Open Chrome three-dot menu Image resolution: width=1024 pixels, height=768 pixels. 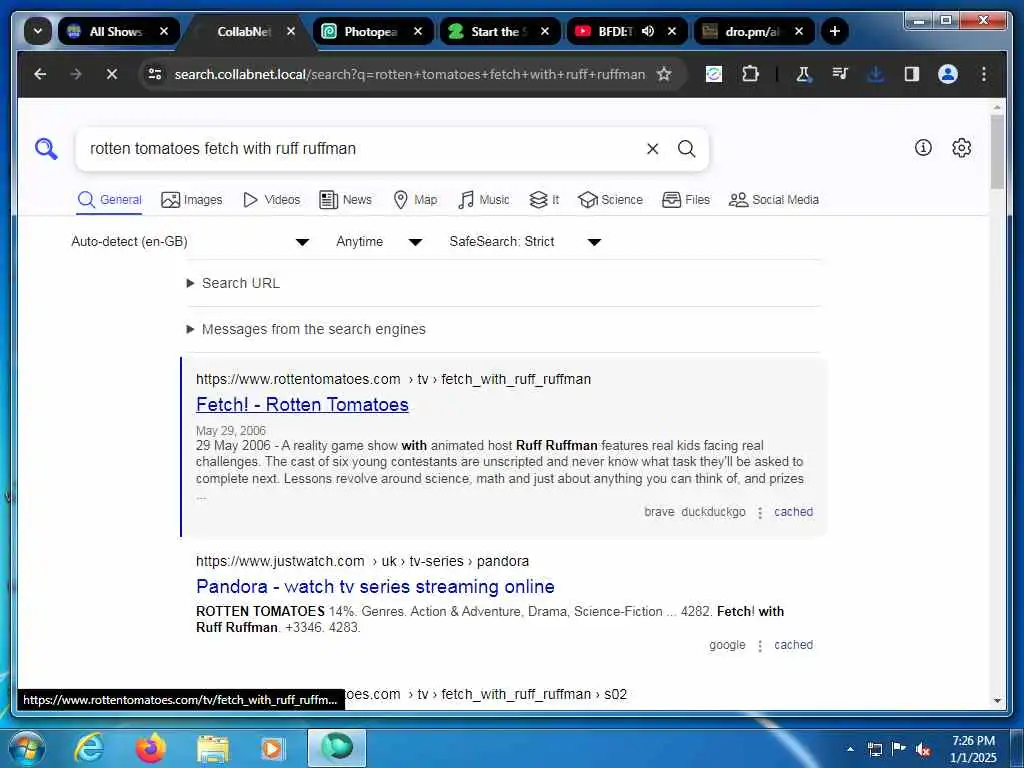tap(984, 74)
